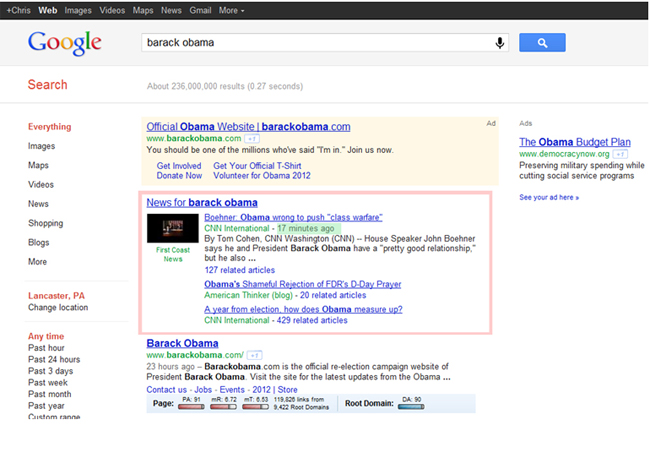Click the See your ad here link
Image resolution: width=650 pixels, height=469 pixels.
pyautogui.click(x=549, y=197)
